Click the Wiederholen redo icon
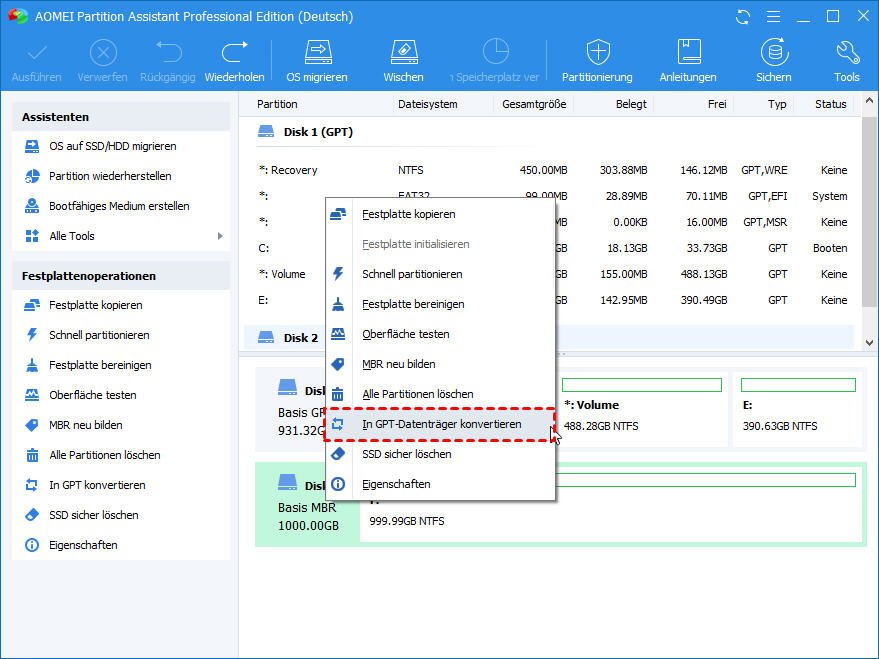 coord(234,61)
